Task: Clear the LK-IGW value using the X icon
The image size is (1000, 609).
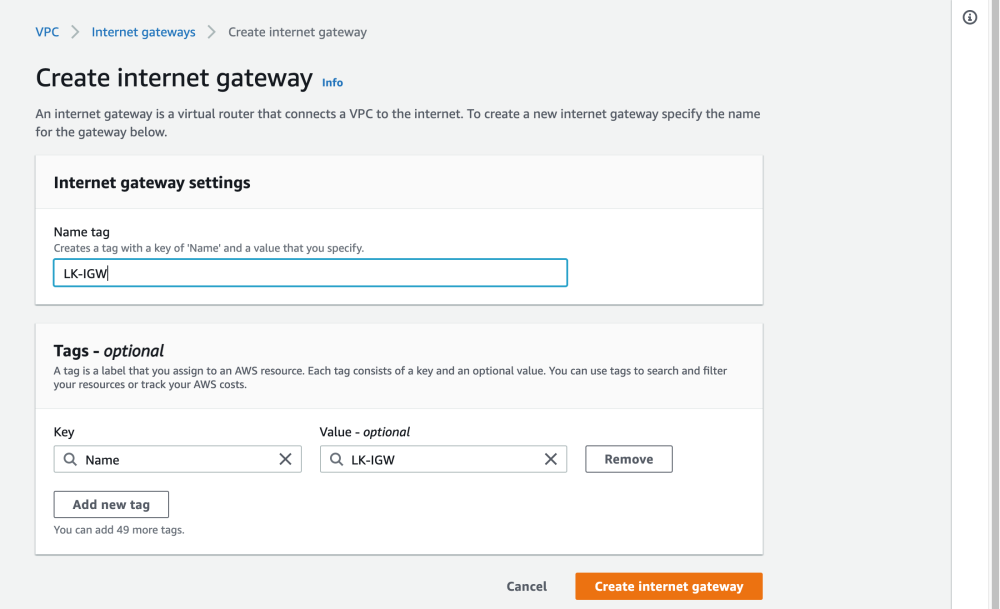Action: 551,459
